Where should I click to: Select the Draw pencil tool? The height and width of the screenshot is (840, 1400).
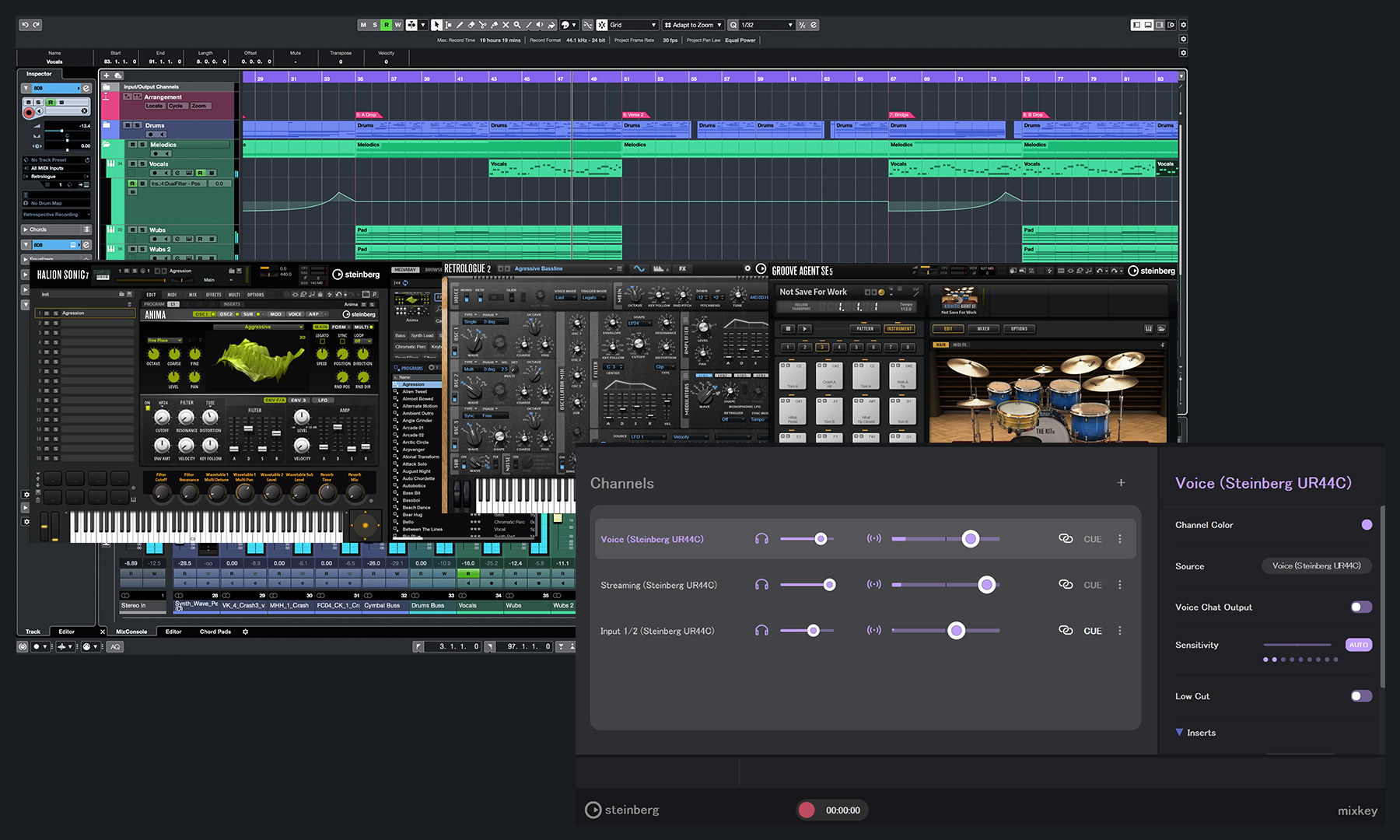[x=460, y=25]
